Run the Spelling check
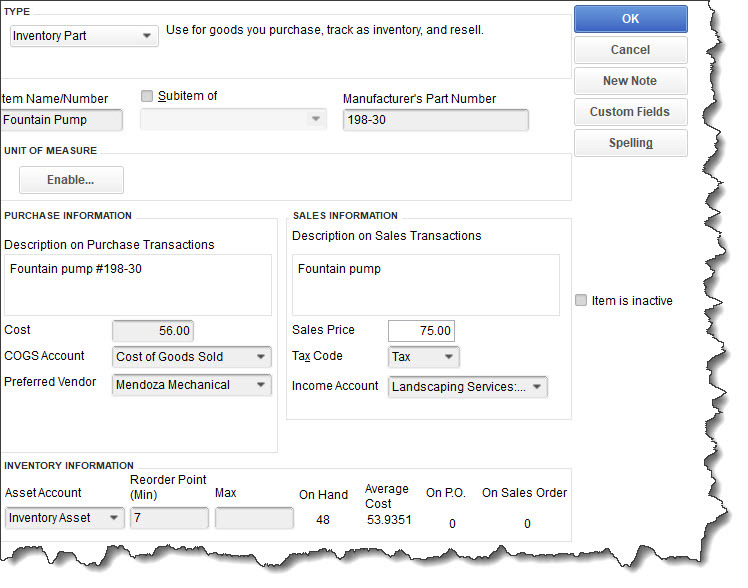The image size is (748, 588). click(x=630, y=143)
